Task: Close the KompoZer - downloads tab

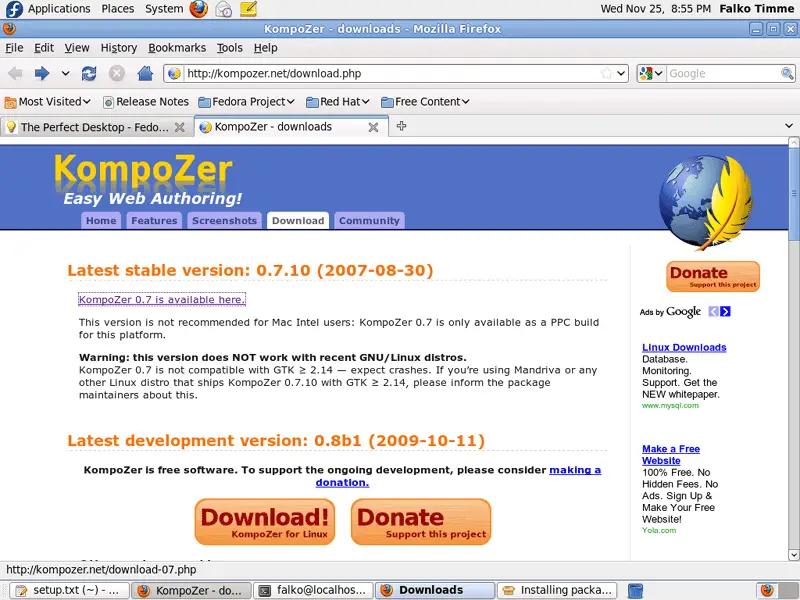Action: pyautogui.click(x=373, y=127)
